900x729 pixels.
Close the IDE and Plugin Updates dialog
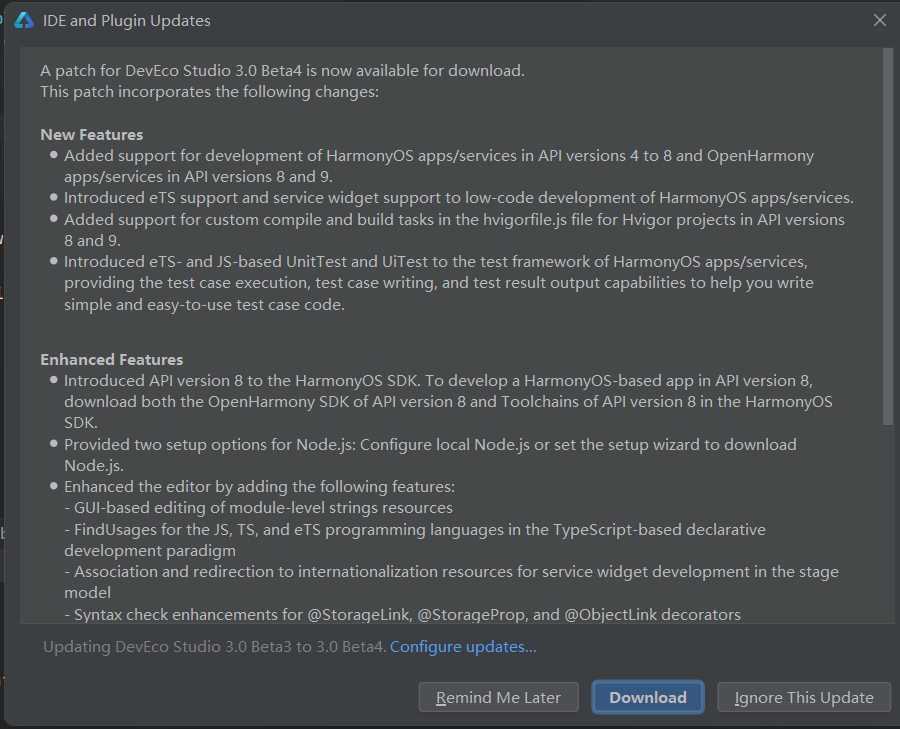(x=879, y=21)
